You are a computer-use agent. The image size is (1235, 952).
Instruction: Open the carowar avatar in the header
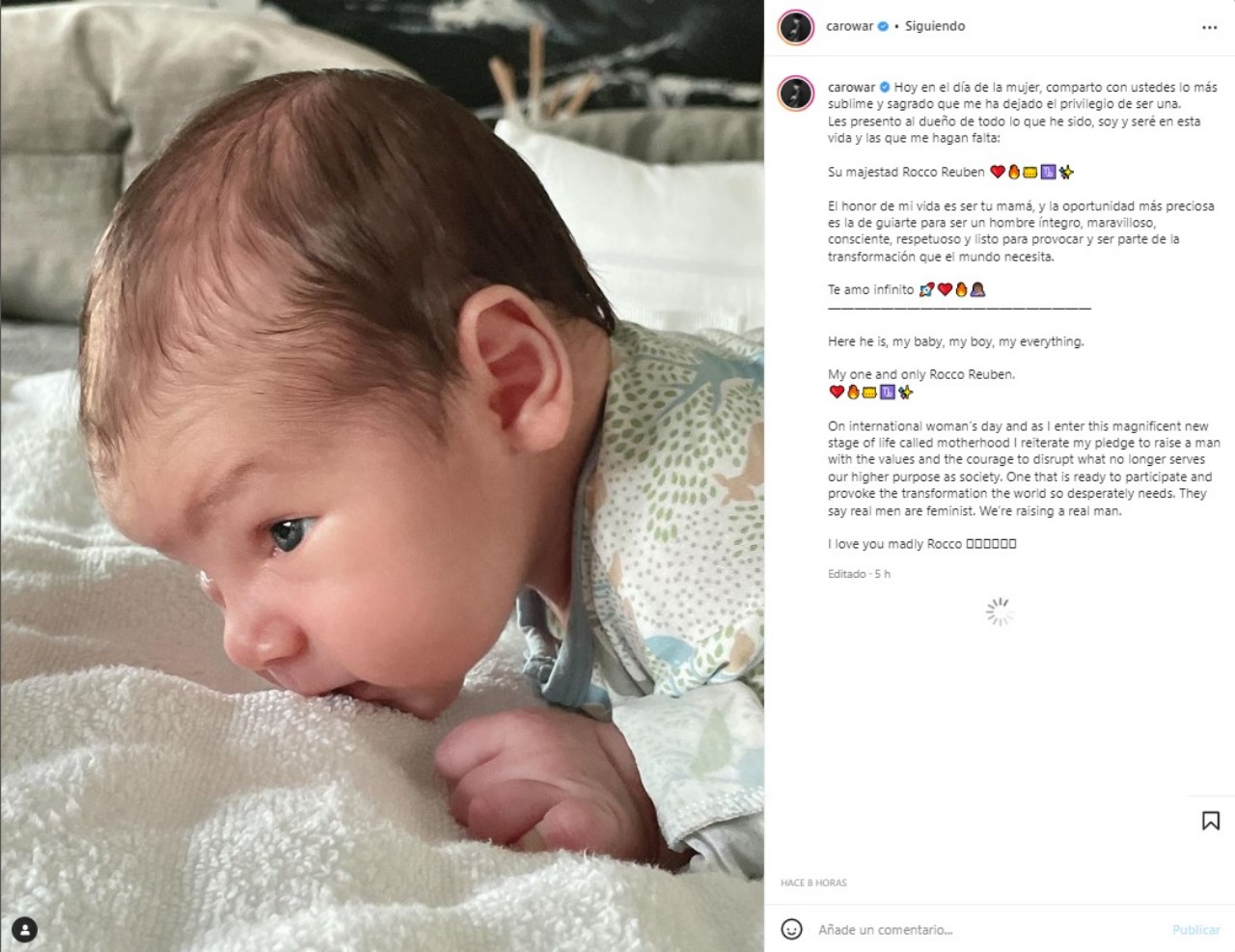pyautogui.click(x=795, y=27)
